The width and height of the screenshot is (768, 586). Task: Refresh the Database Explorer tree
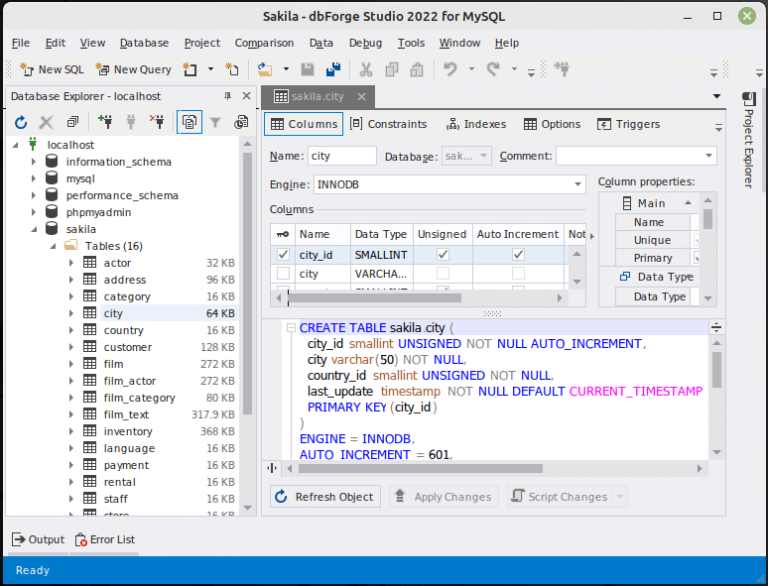pyautogui.click(x=20, y=122)
